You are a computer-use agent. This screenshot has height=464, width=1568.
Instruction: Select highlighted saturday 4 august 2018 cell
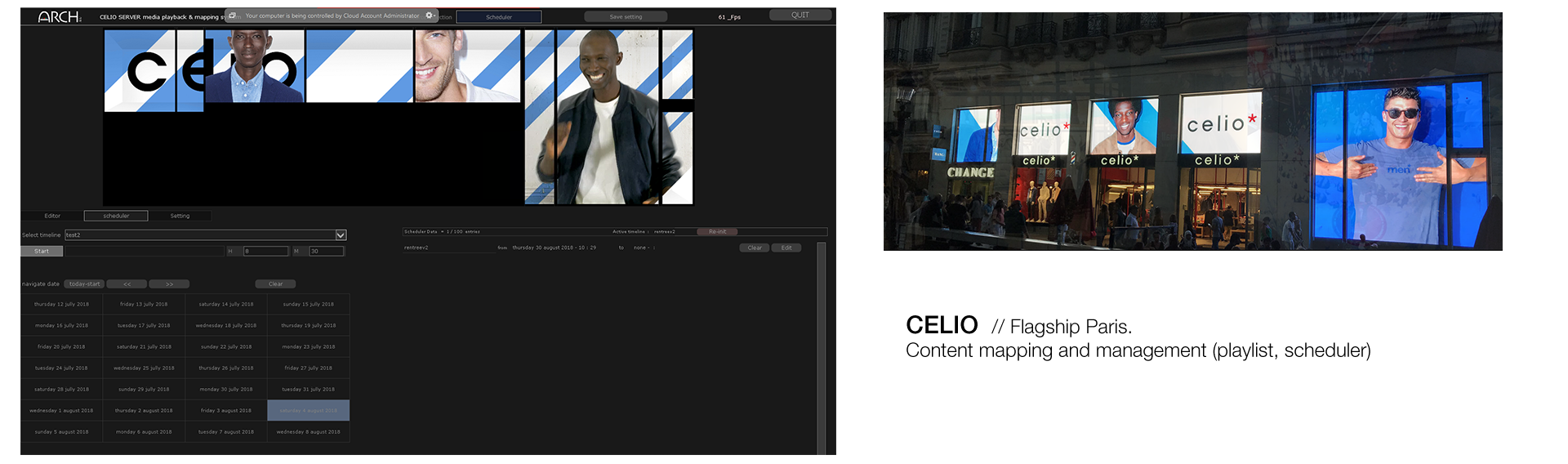pos(309,410)
